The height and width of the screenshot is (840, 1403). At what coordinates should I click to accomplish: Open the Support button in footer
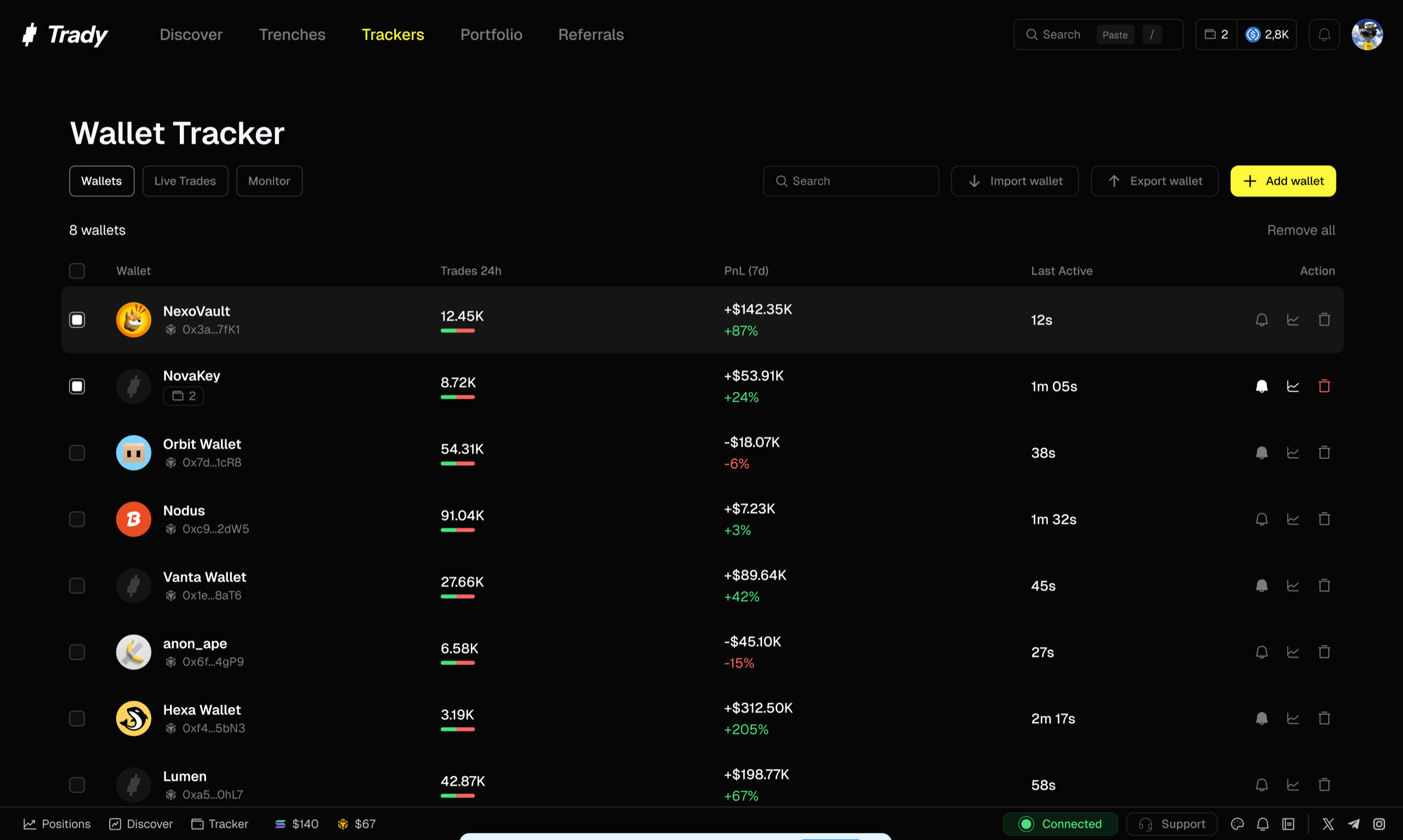[1171, 824]
